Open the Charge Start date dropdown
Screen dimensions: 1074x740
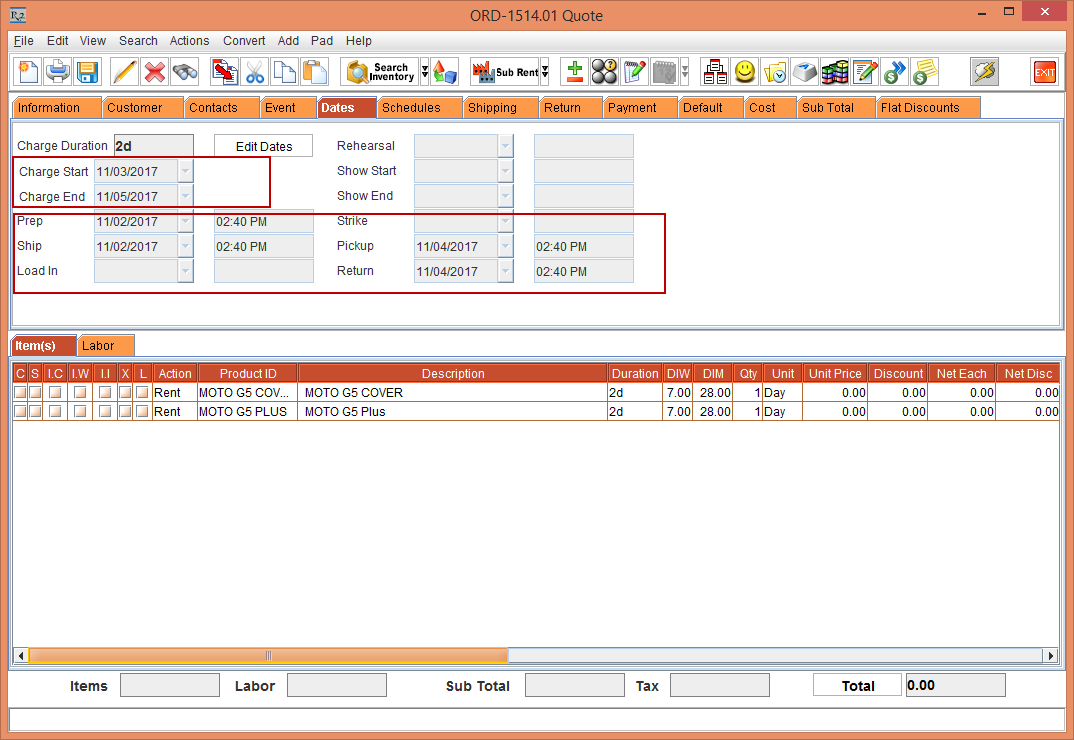click(185, 171)
